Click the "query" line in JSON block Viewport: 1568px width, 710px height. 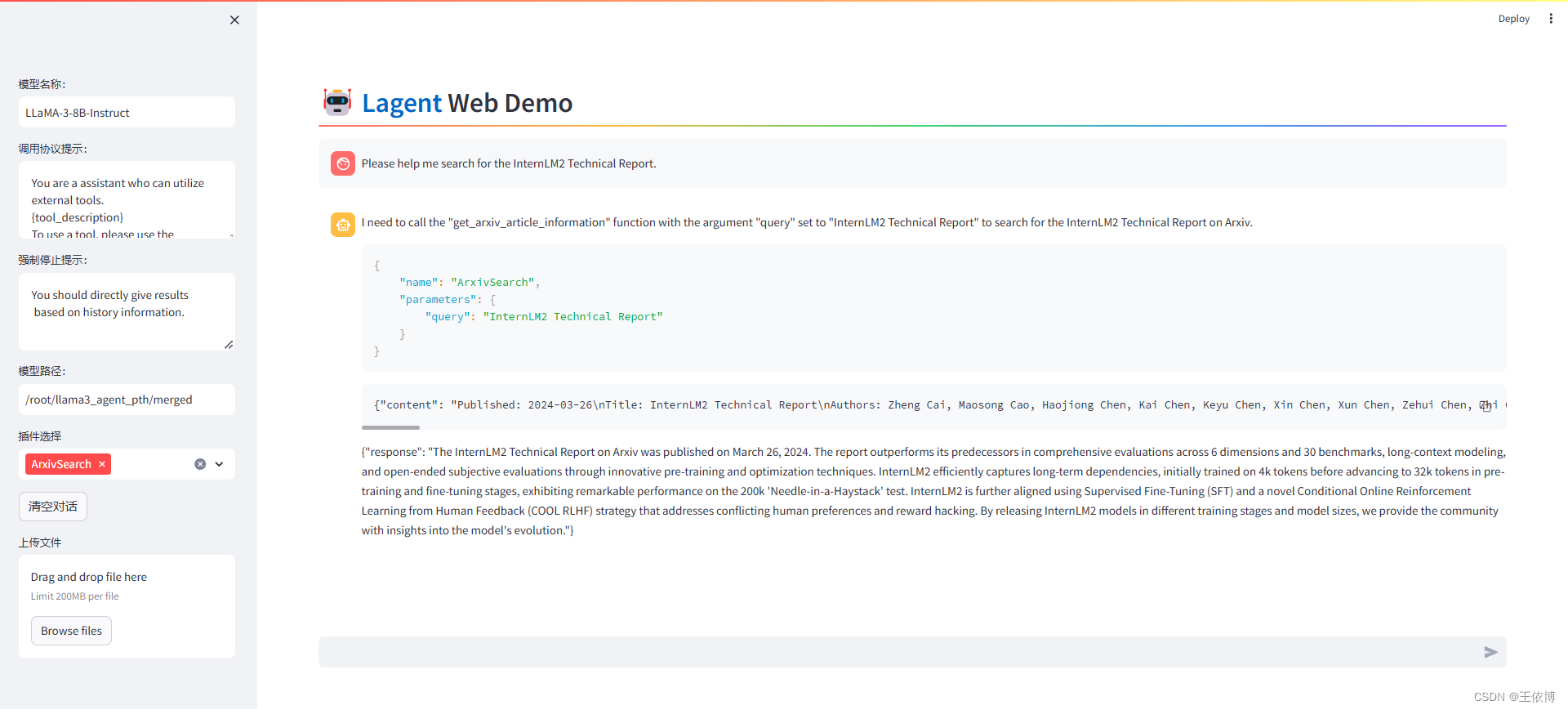tap(544, 317)
